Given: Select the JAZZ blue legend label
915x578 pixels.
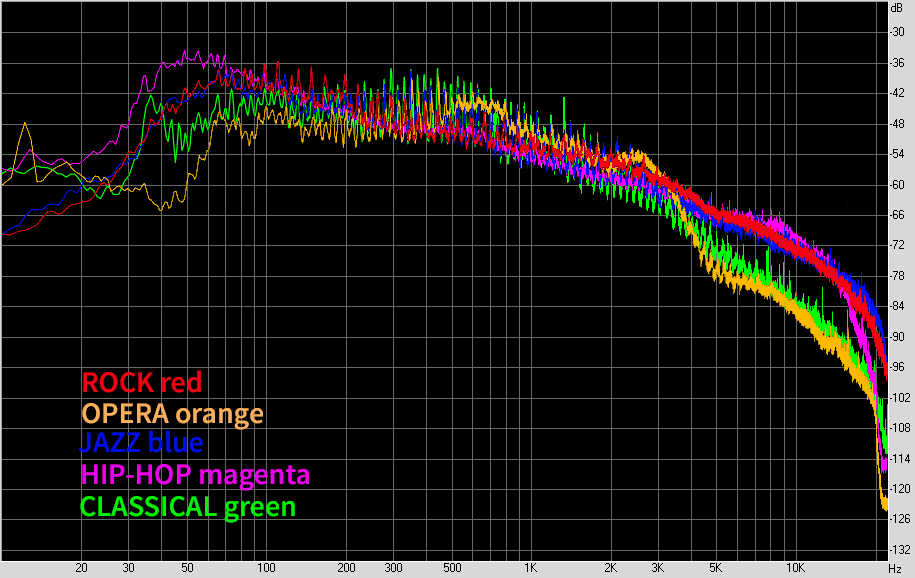Looking at the screenshot, I should [x=141, y=443].
